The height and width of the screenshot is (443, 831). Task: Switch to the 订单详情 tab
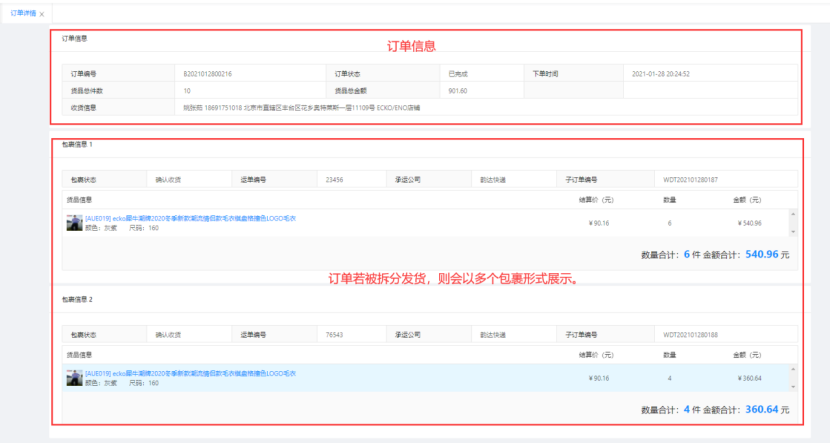(22, 13)
